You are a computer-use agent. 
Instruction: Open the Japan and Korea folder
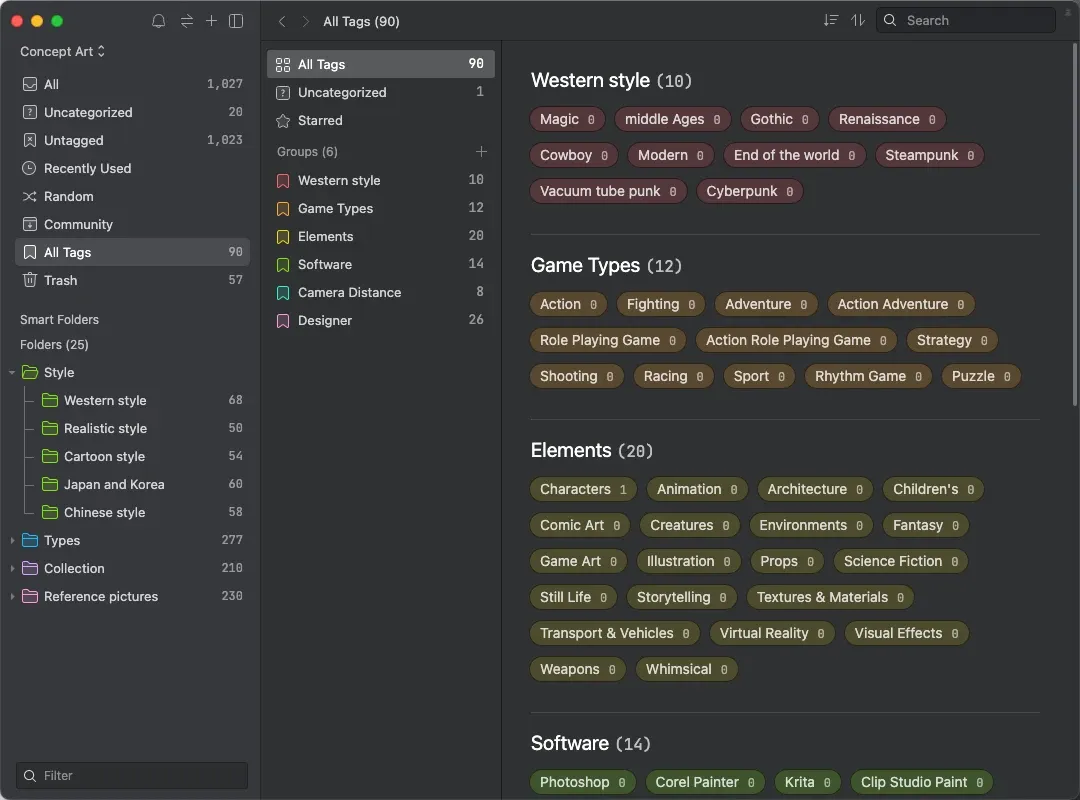coord(132,484)
